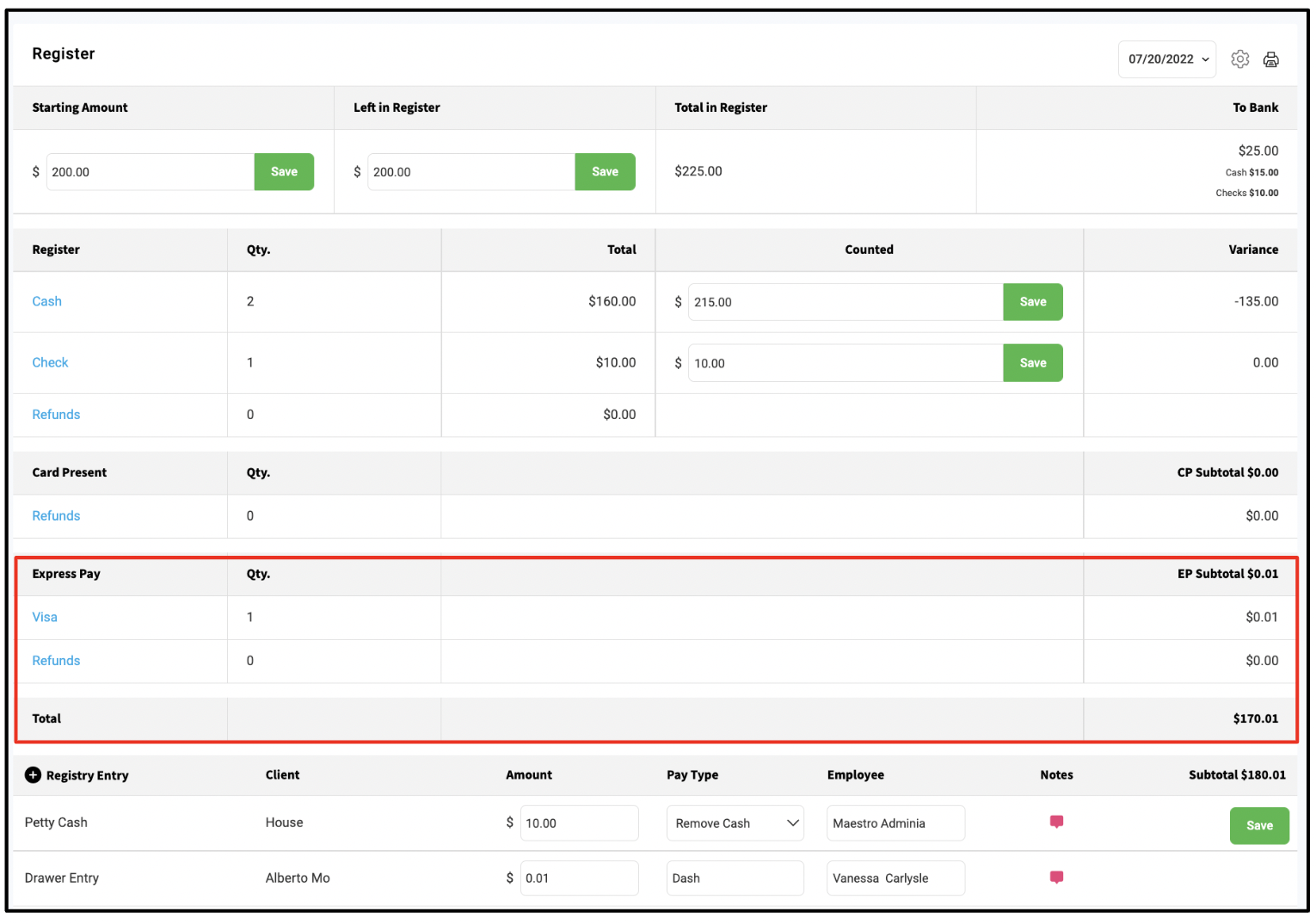Open the Drawer Entry notes icon
Screen dimensions: 1316x924
[1056, 877]
